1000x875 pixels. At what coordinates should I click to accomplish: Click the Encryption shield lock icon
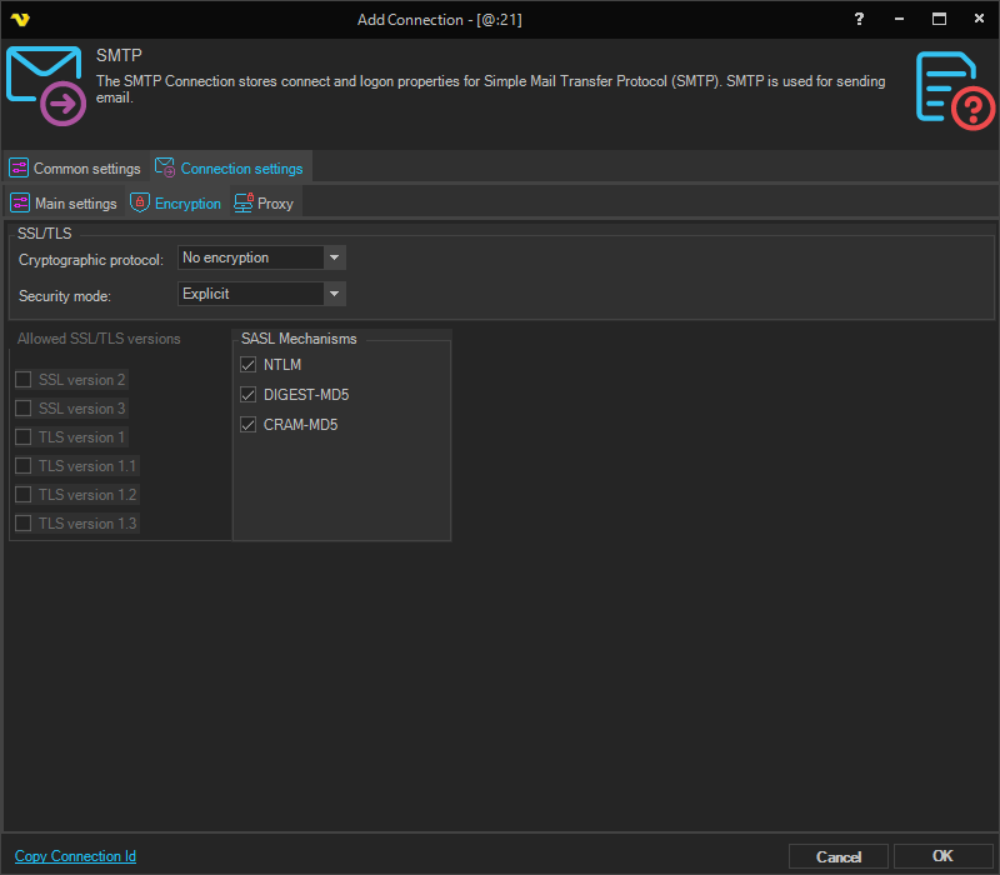140,203
